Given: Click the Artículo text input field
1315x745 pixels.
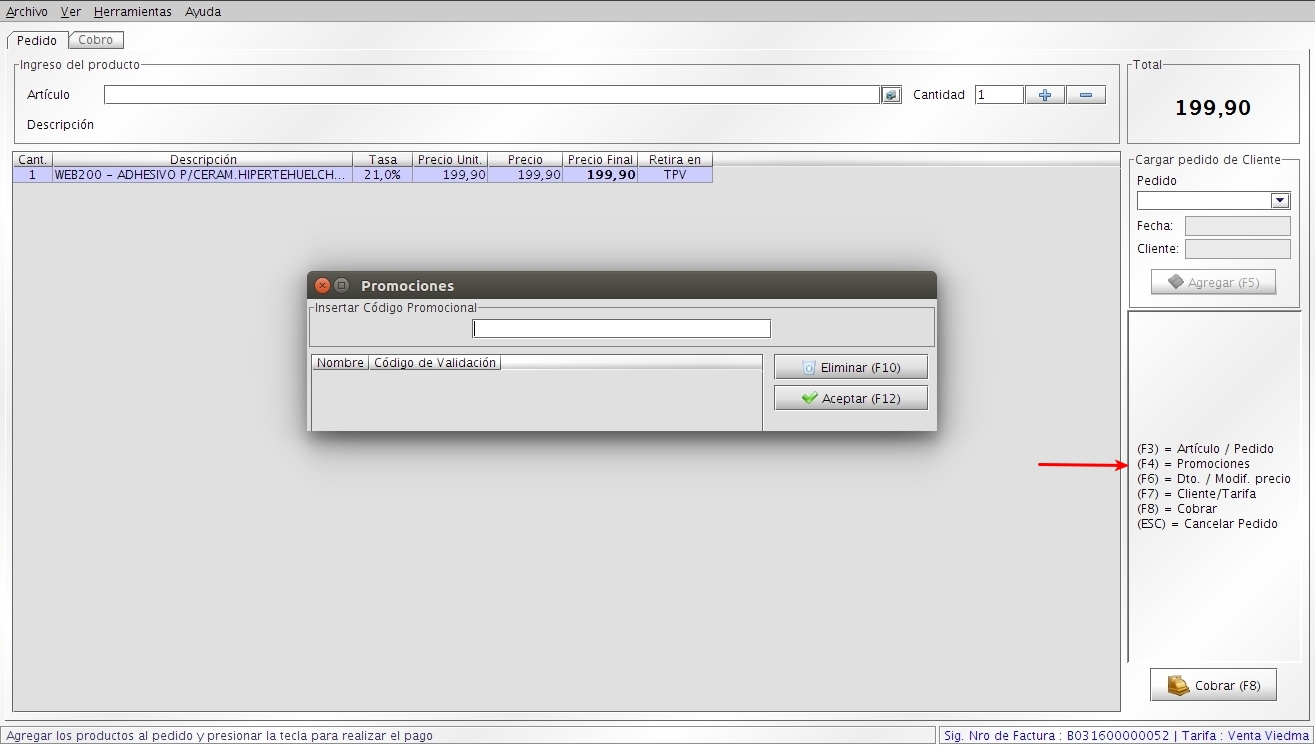Looking at the screenshot, I should point(491,95).
